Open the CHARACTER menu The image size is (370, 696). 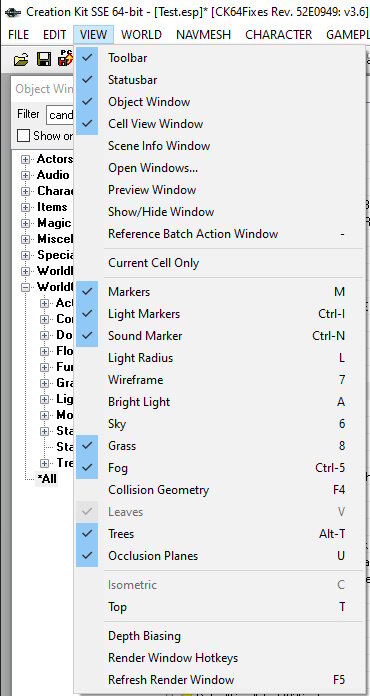pos(279,35)
